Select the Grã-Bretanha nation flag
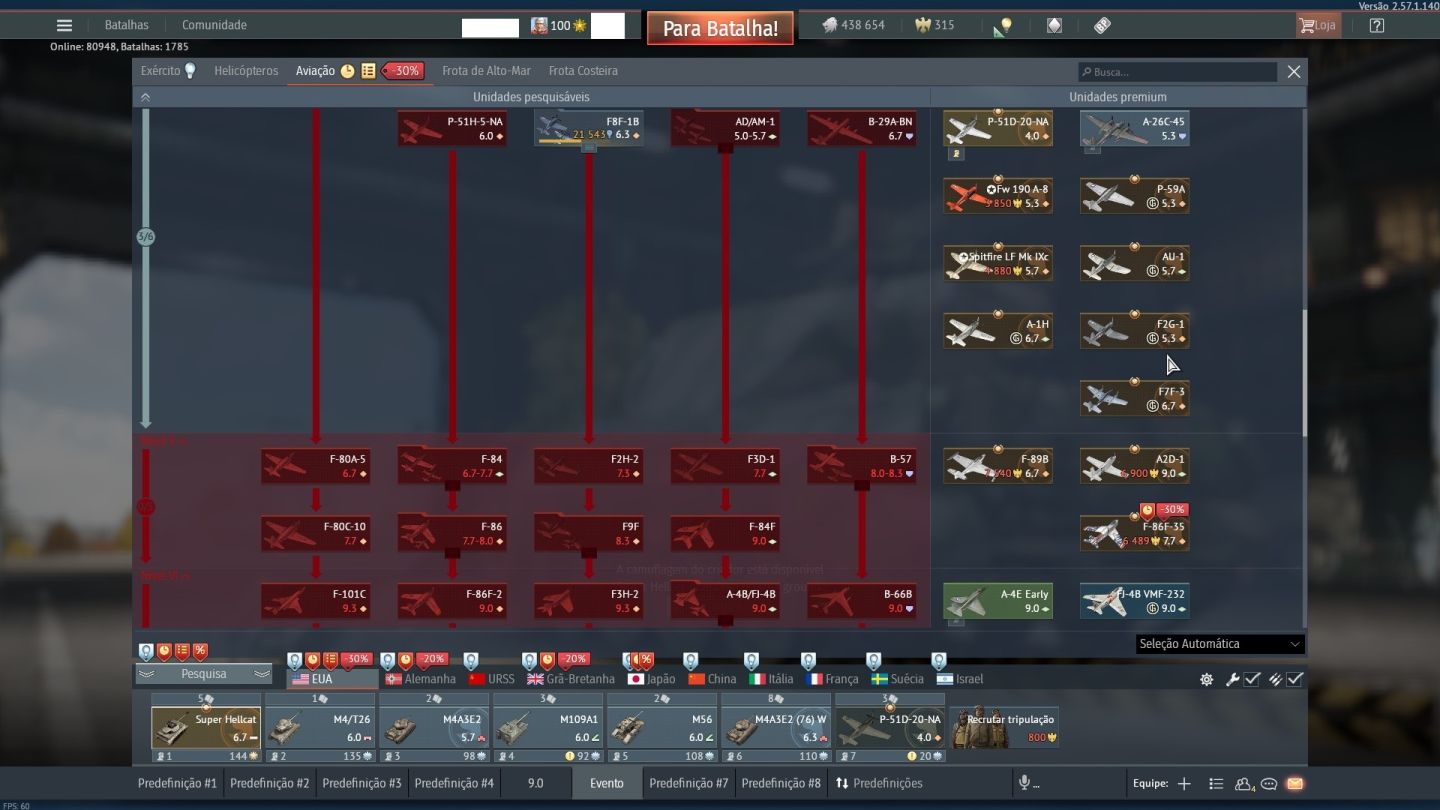Image resolution: width=1440 pixels, height=810 pixels. point(571,679)
